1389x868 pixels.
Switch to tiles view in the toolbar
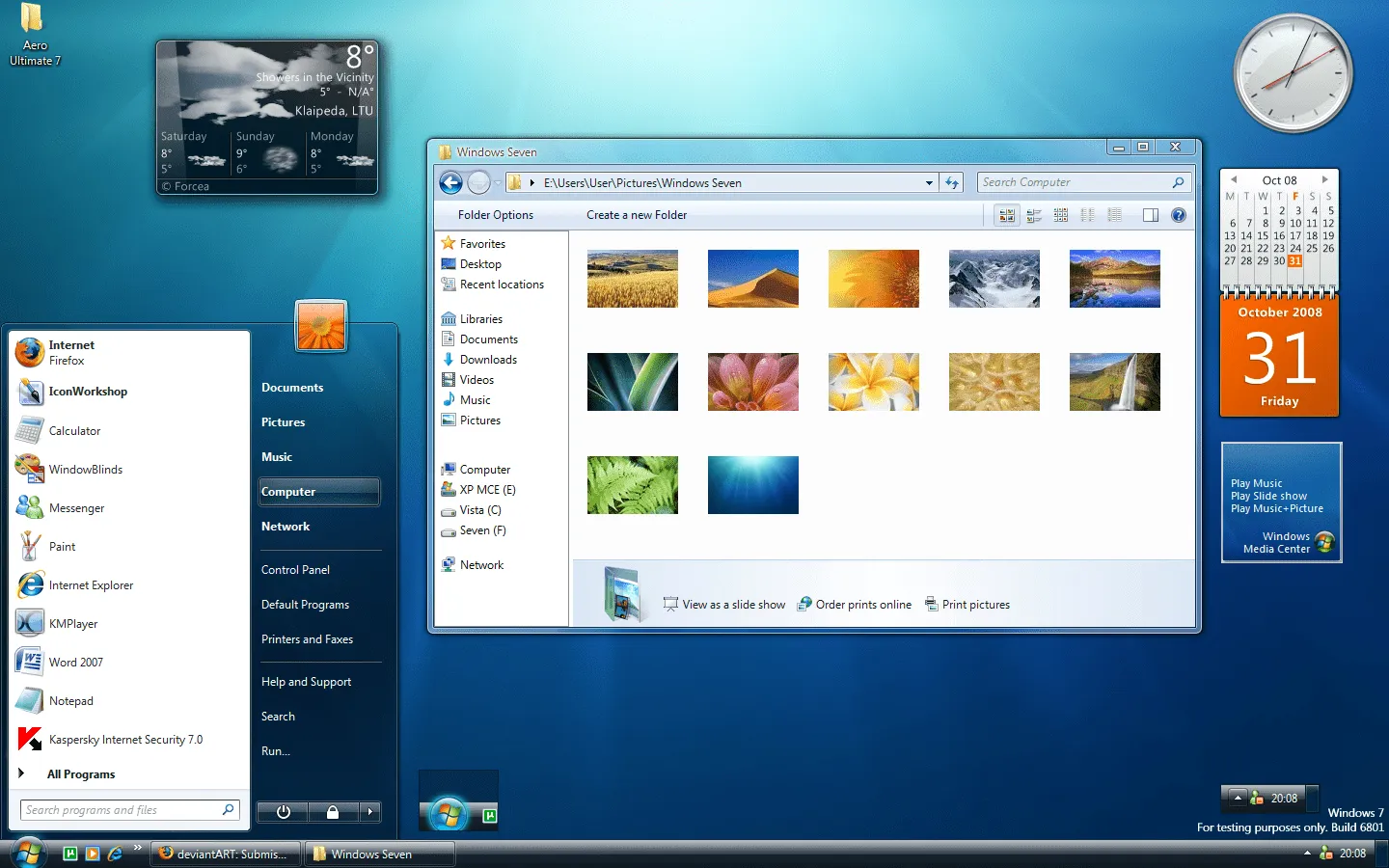tap(1034, 215)
